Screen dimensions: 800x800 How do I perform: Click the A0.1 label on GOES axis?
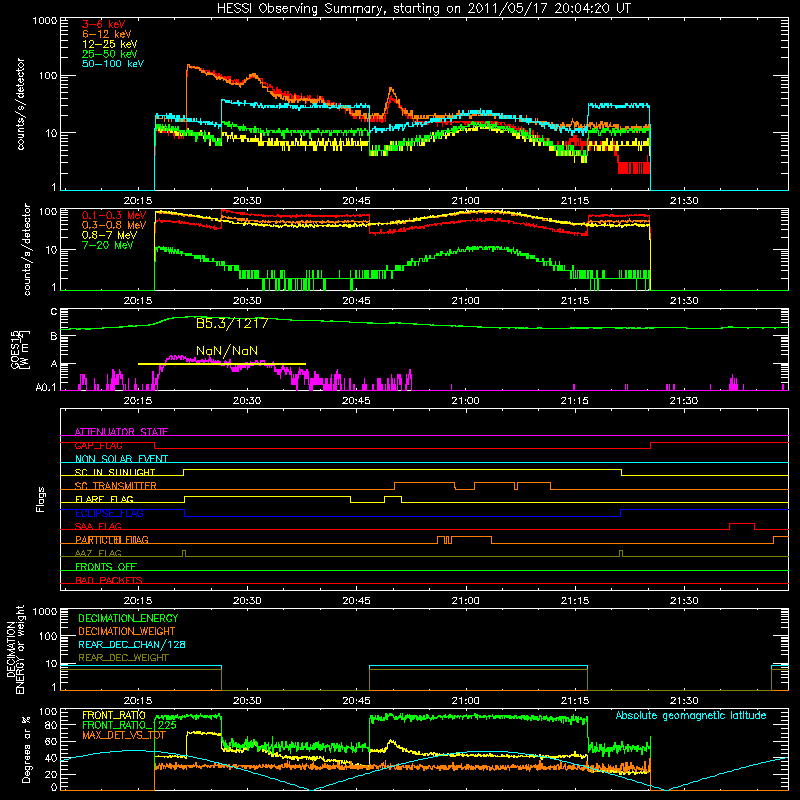pyautogui.click(x=45, y=388)
